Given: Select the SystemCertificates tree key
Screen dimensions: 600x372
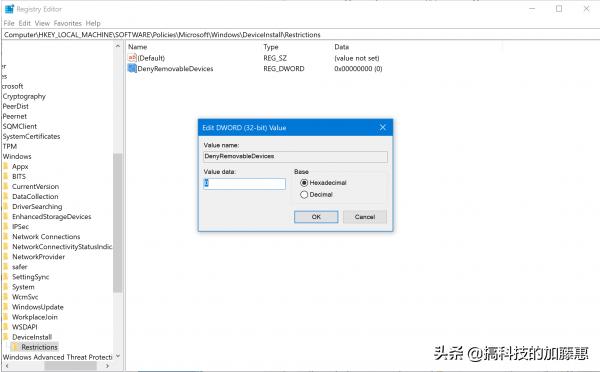Looking at the screenshot, I should click(31, 136).
